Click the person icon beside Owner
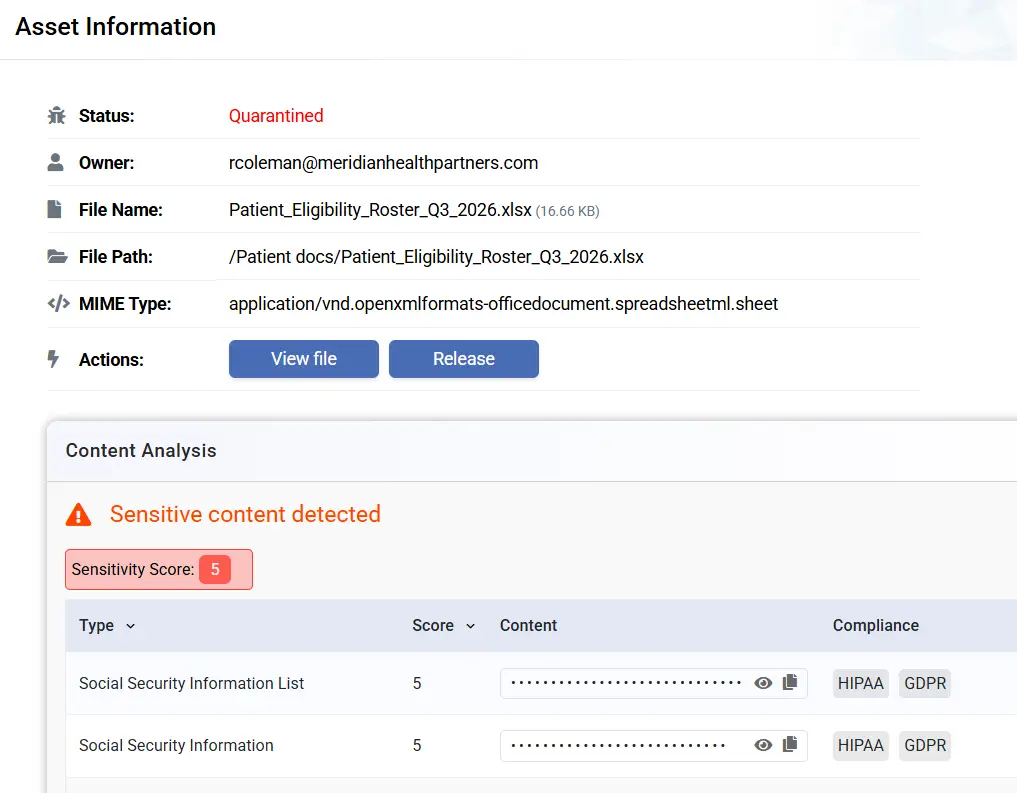Viewport: 1017px width, 793px height. [56, 162]
